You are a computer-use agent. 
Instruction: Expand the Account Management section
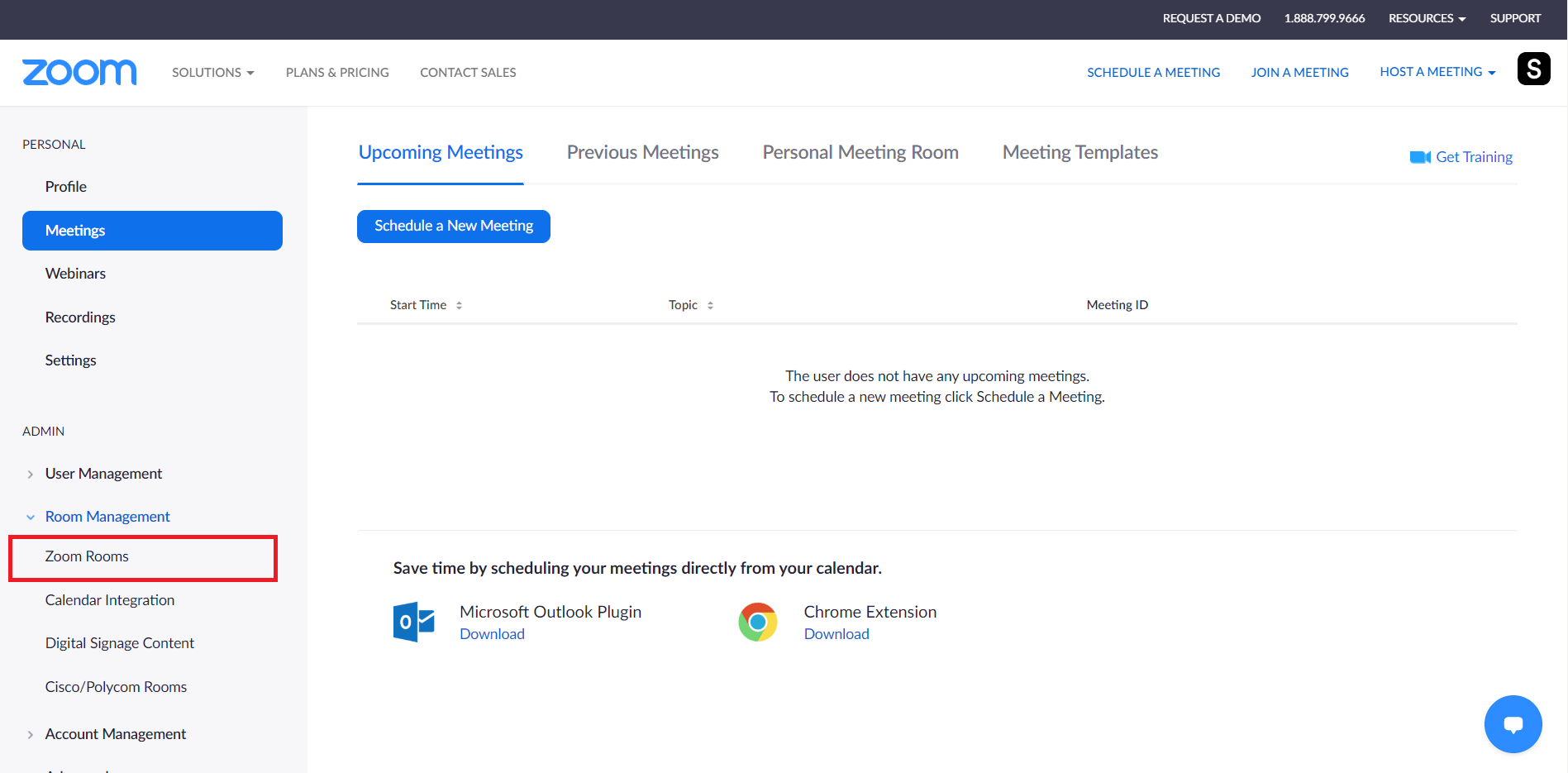point(31,734)
